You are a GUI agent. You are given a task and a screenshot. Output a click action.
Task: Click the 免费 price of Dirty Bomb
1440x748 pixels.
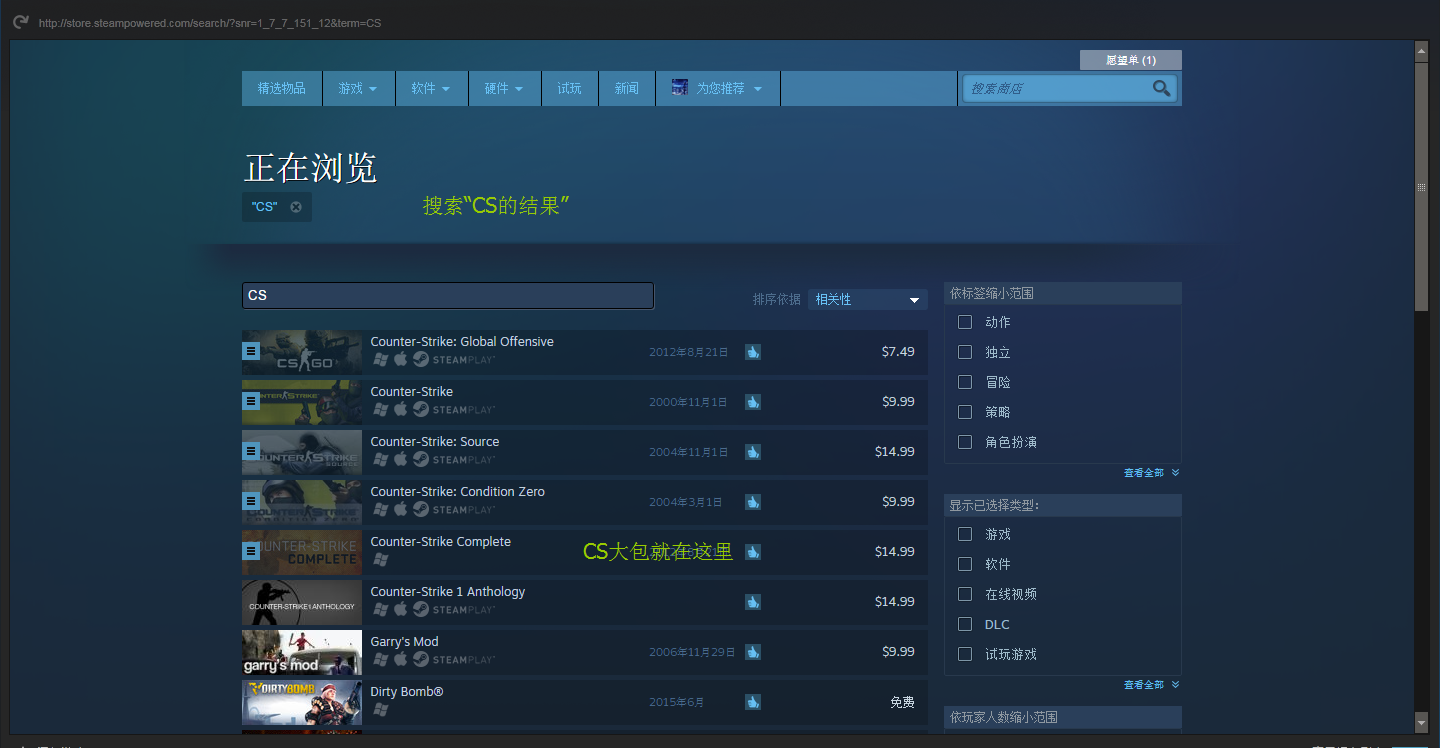(x=902, y=702)
